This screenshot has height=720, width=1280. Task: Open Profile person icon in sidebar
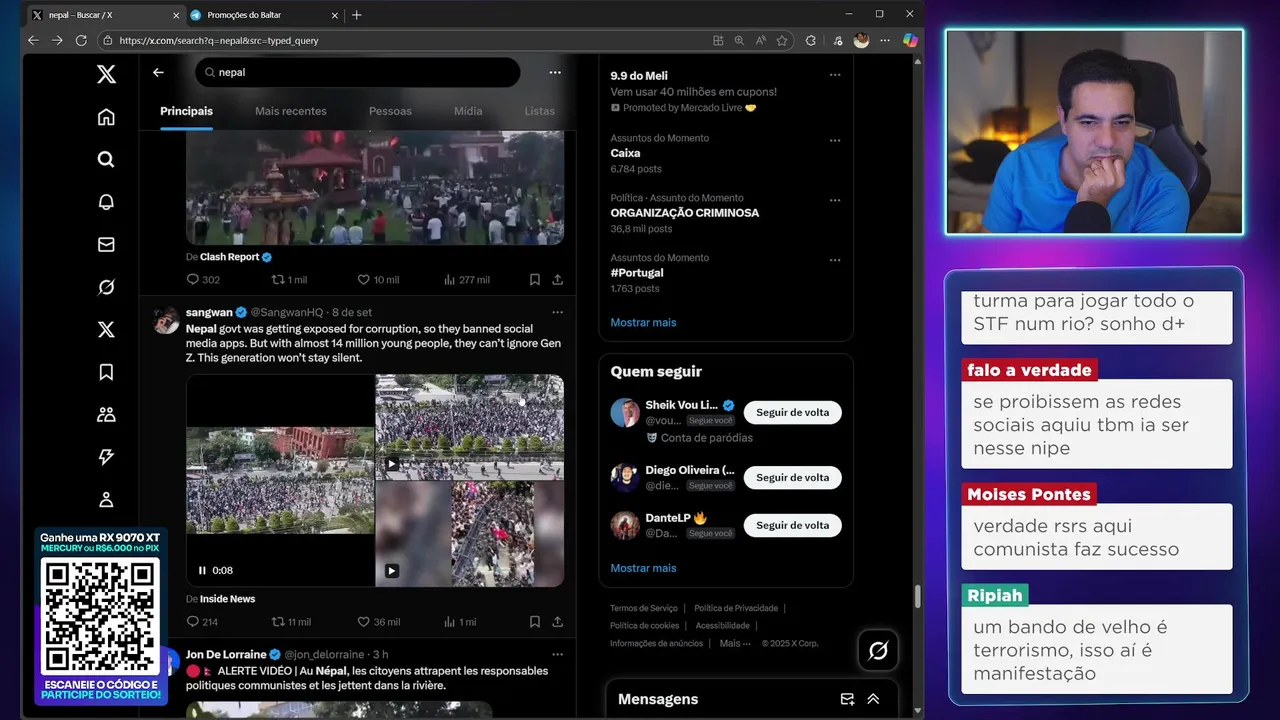[106, 499]
